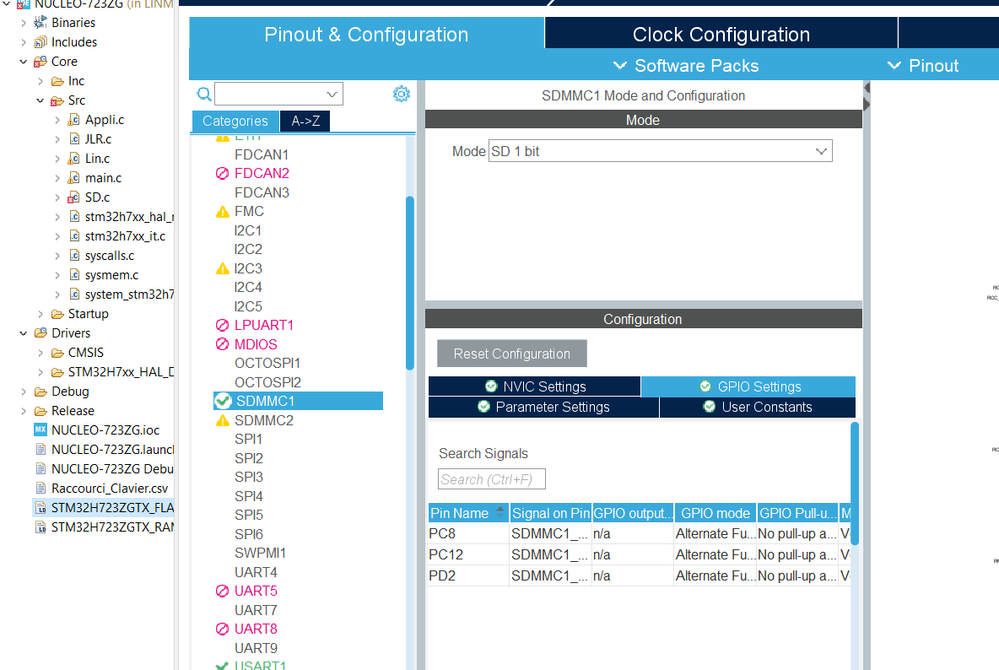
Task: Expand the Software Packs menu
Action: point(686,66)
